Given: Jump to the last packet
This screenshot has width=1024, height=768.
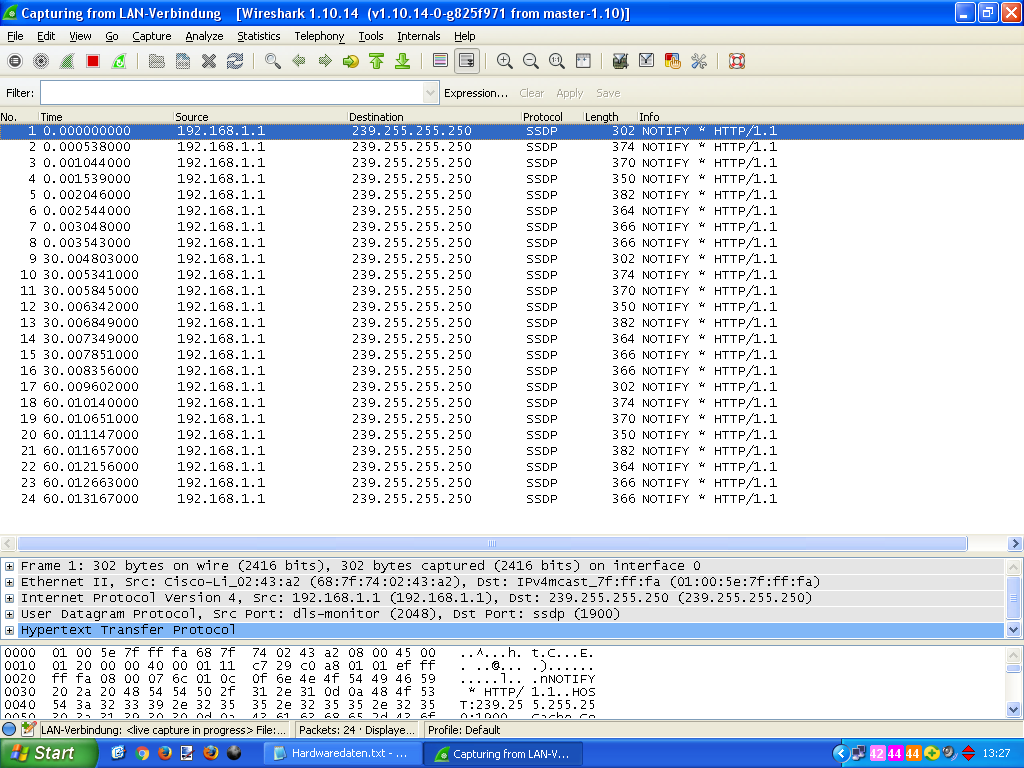Looking at the screenshot, I should [402, 61].
